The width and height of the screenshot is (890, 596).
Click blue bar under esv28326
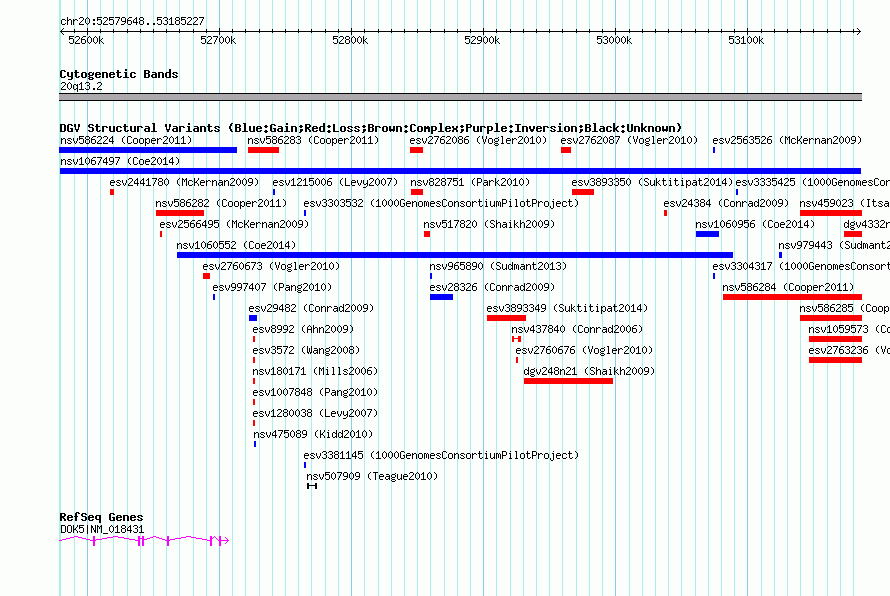point(442,297)
